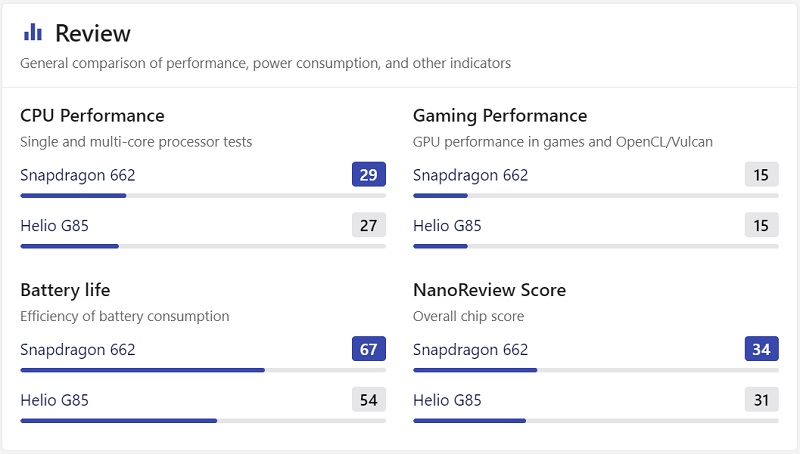The image size is (800, 454).
Task: Click the battery score badge 67
Action: pyautogui.click(x=369, y=349)
